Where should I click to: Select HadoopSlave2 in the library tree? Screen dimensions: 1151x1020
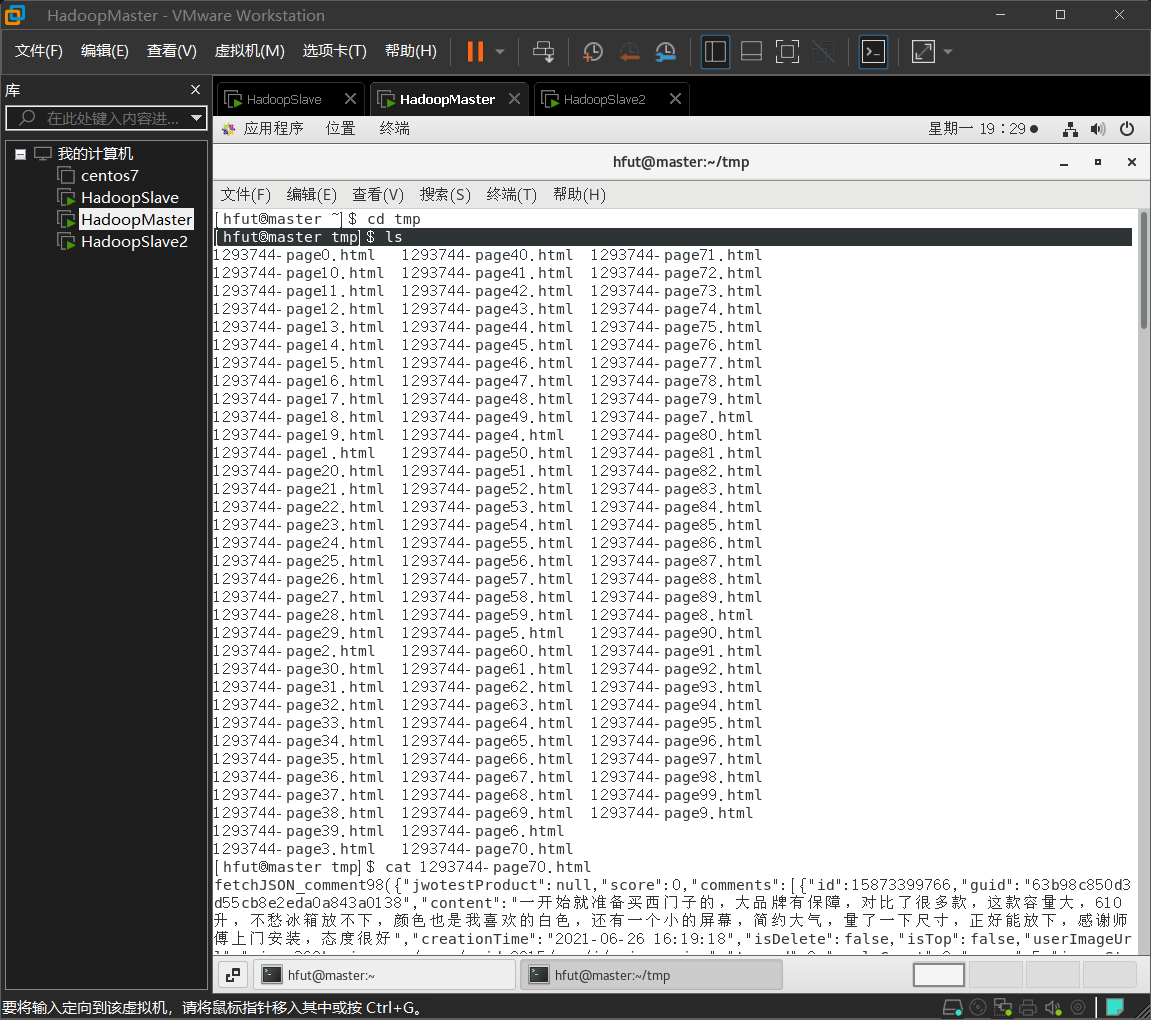click(134, 241)
